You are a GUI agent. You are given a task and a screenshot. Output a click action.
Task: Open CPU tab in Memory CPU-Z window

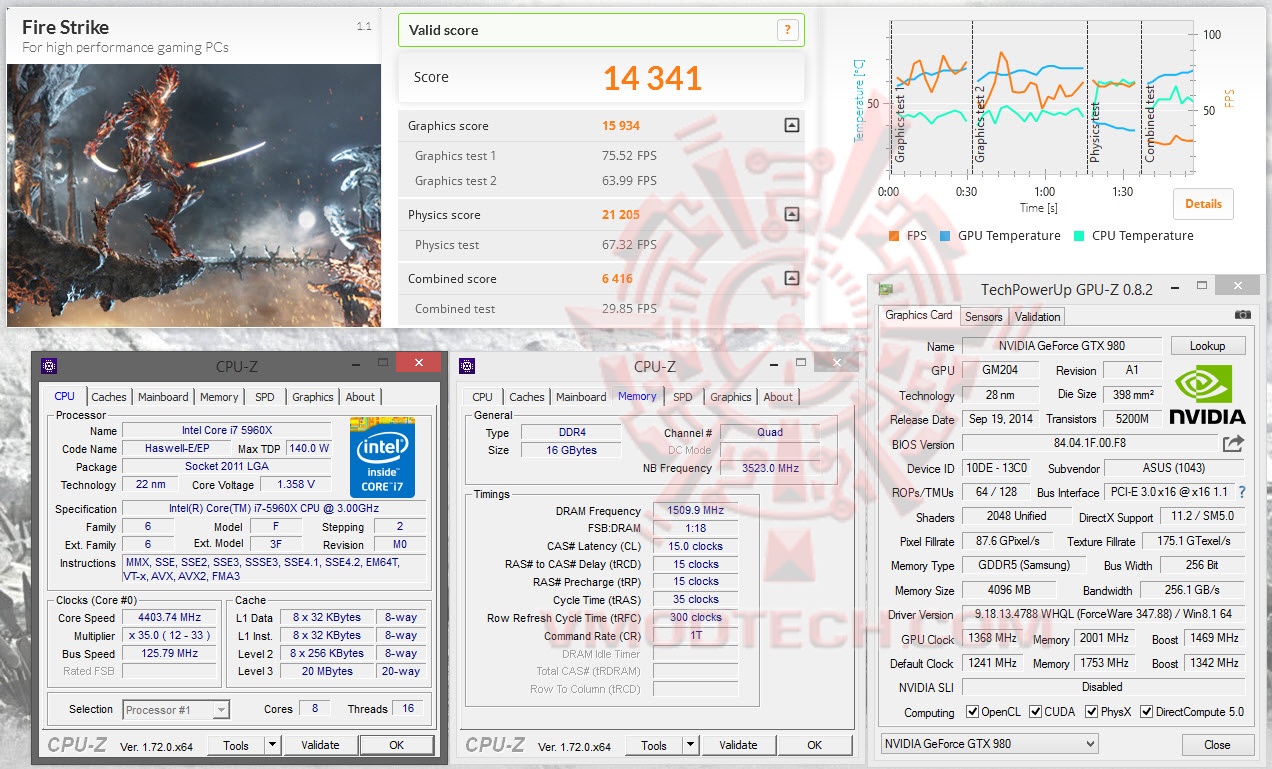tap(482, 397)
